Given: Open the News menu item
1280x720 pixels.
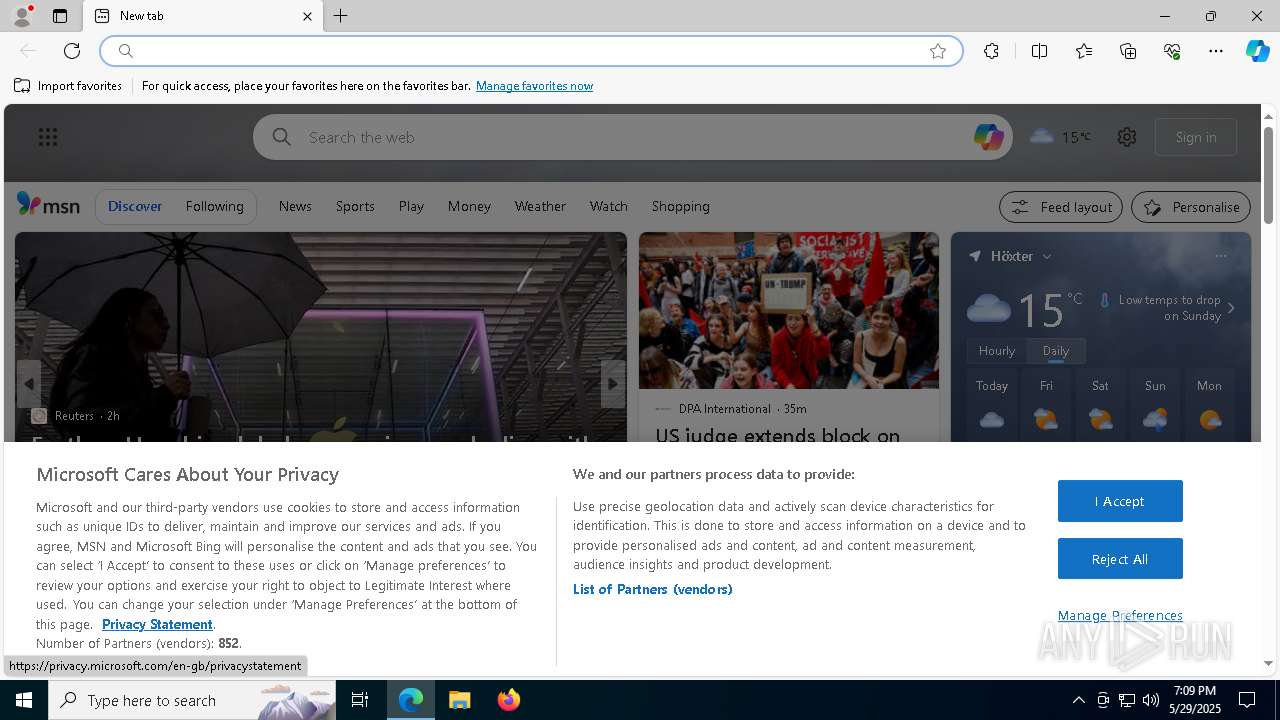Looking at the screenshot, I should click(x=295, y=206).
